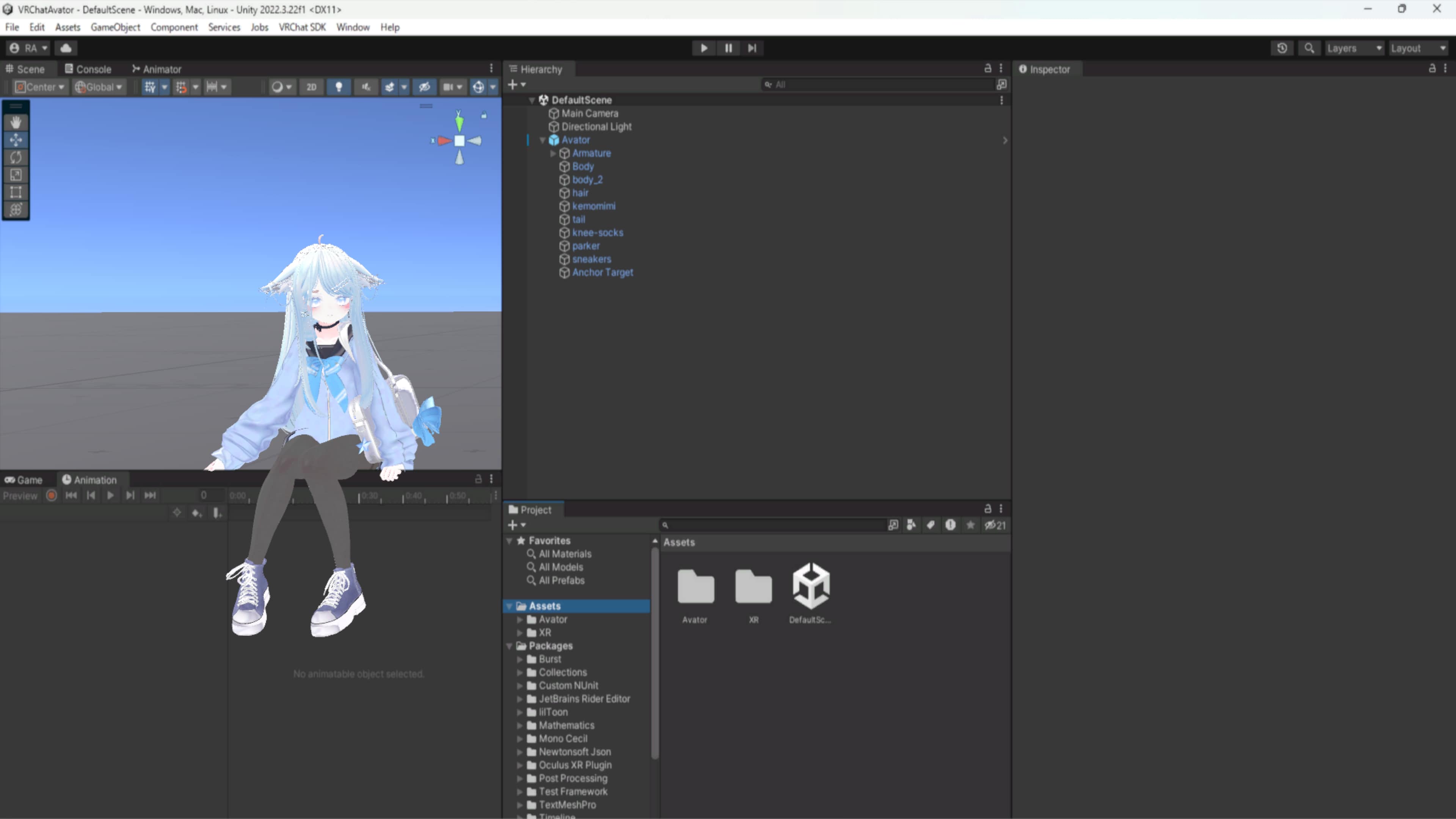This screenshot has height=819, width=1456.
Task: Open the Layout dropdown
Action: pos(1418,48)
